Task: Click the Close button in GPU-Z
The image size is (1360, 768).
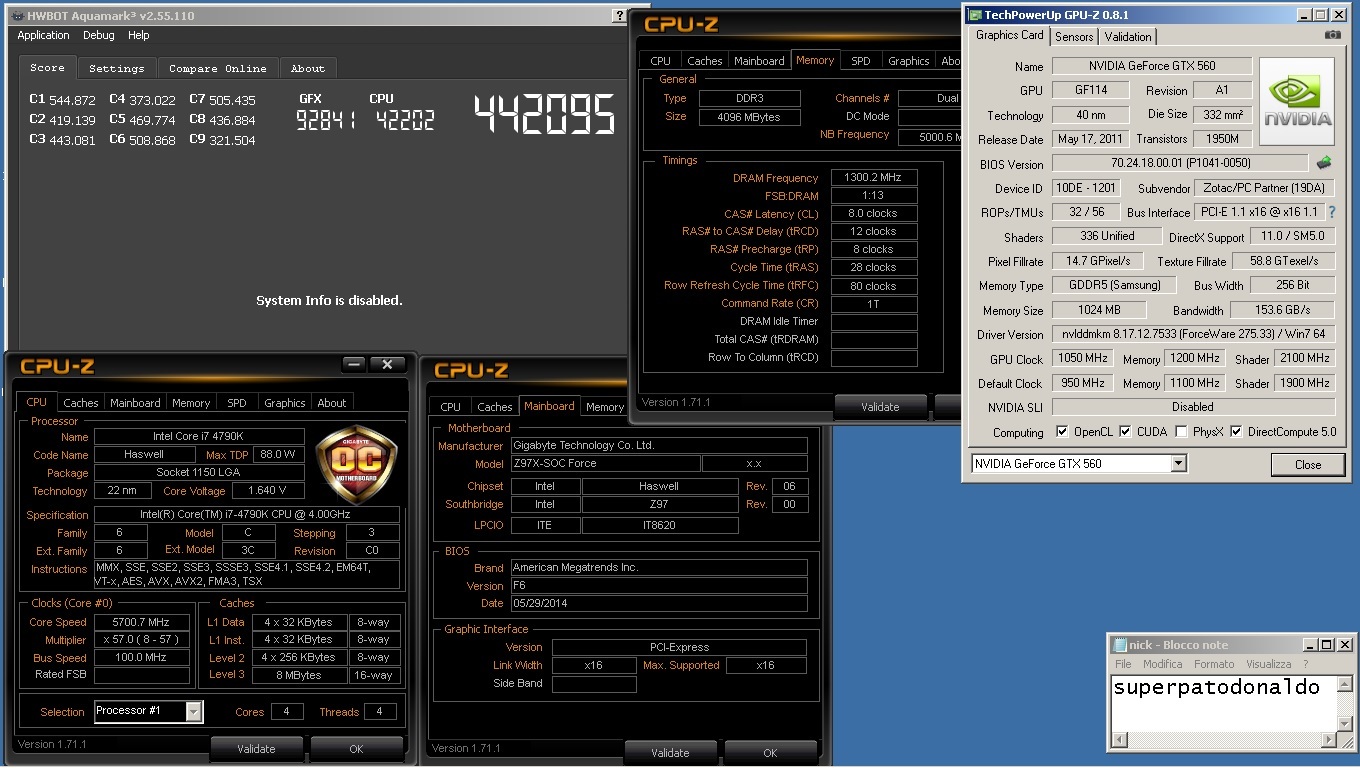Action: click(1308, 465)
